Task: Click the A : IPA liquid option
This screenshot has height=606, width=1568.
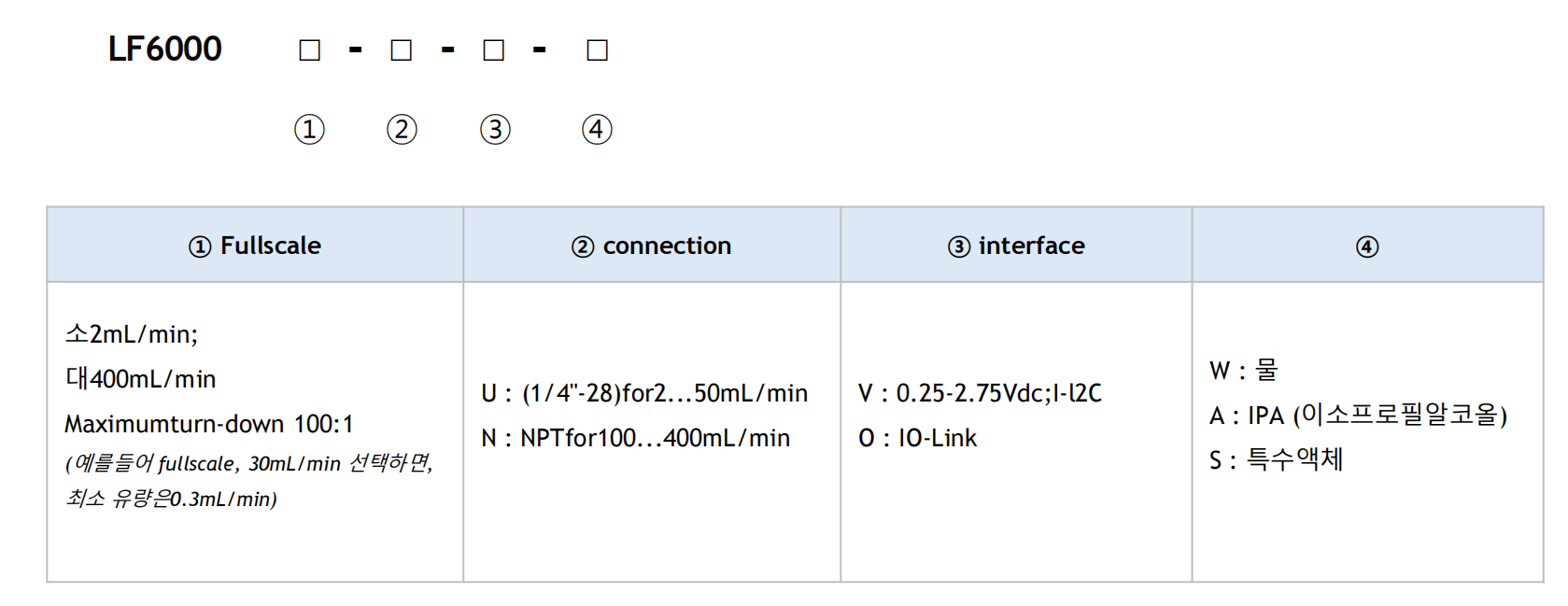Action: [x=1358, y=415]
